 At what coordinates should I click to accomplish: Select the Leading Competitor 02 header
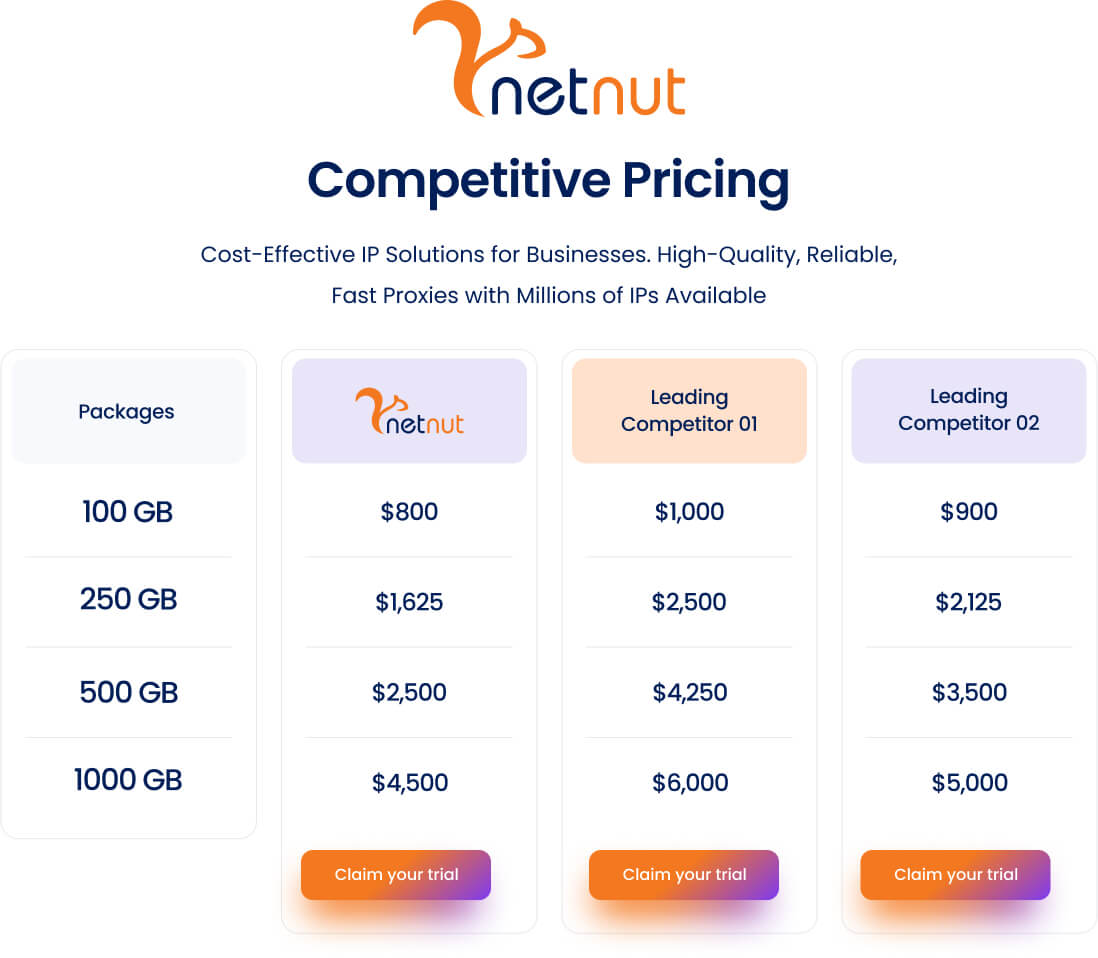click(x=968, y=411)
